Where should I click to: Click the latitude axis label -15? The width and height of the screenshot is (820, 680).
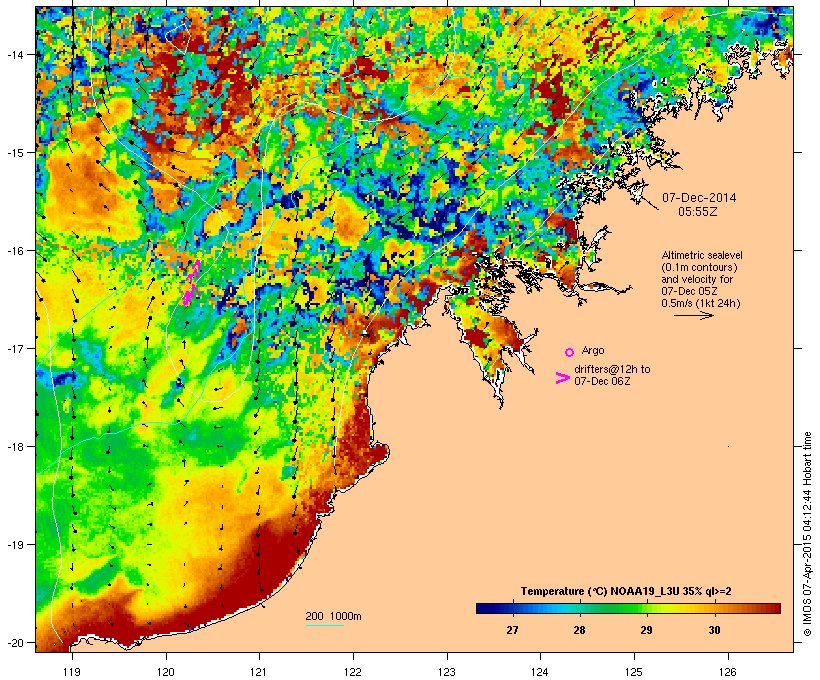click(14, 153)
